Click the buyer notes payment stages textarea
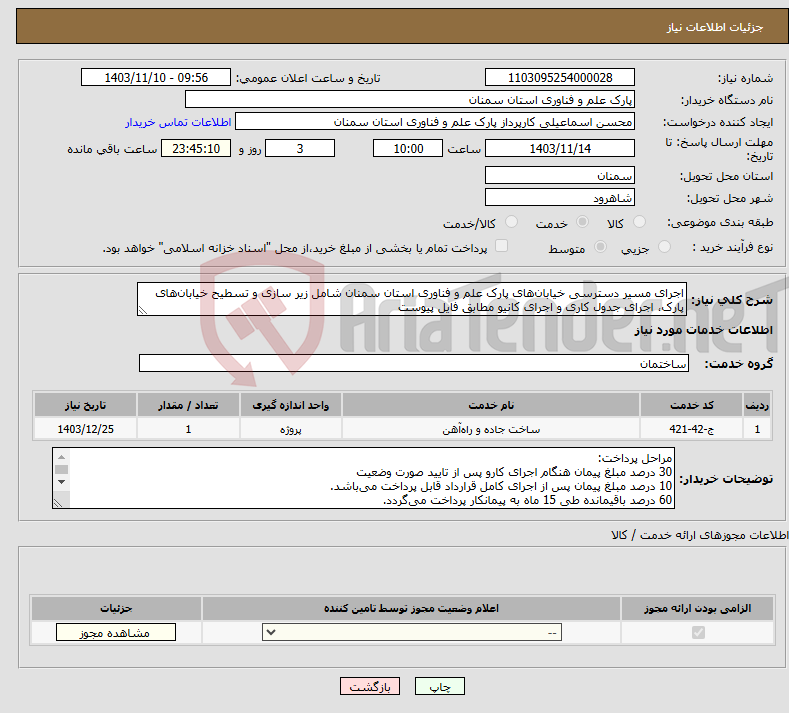This screenshot has width=789, height=713. (x=363, y=478)
